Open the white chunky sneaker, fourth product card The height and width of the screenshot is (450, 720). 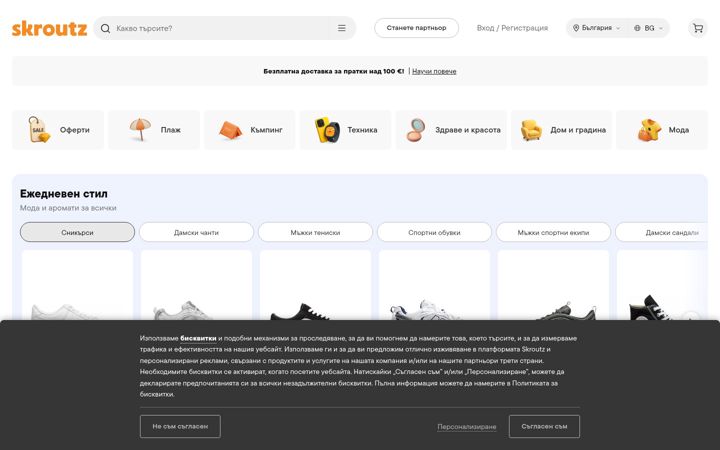434,285
